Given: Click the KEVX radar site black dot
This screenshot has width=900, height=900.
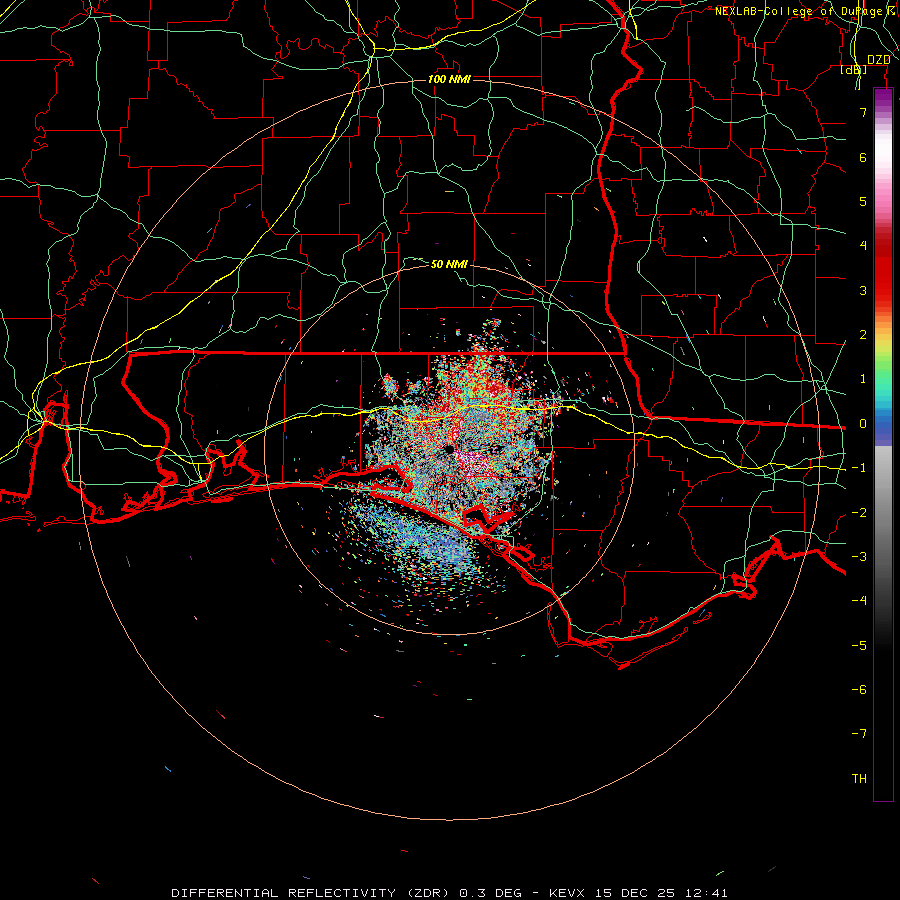Looking at the screenshot, I should coord(449,449).
